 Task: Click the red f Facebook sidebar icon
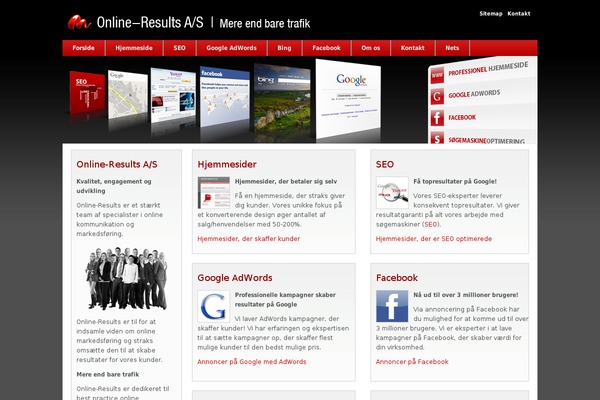(x=437, y=118)
